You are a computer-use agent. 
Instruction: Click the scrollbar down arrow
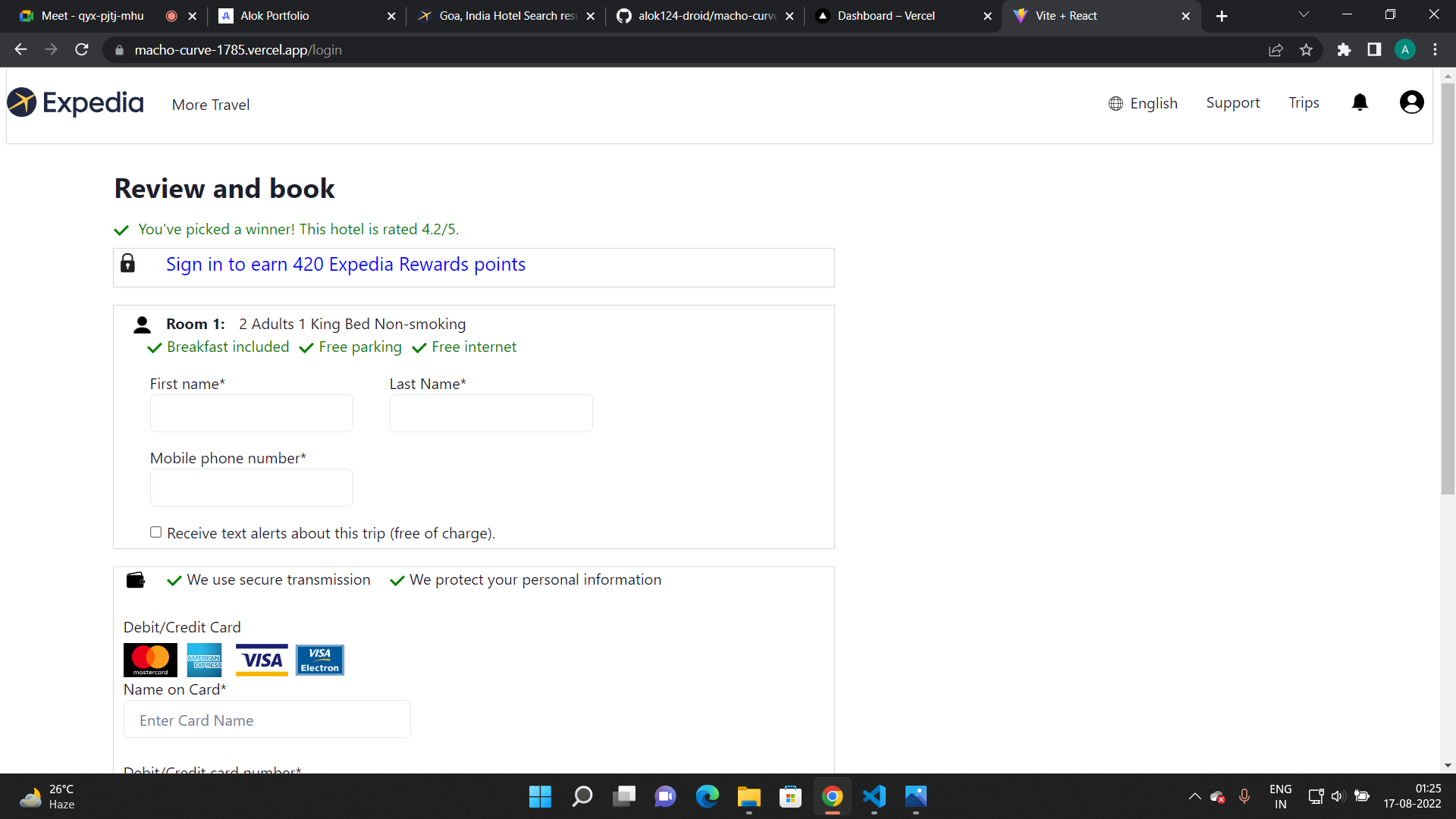(x=1448, y=765)
